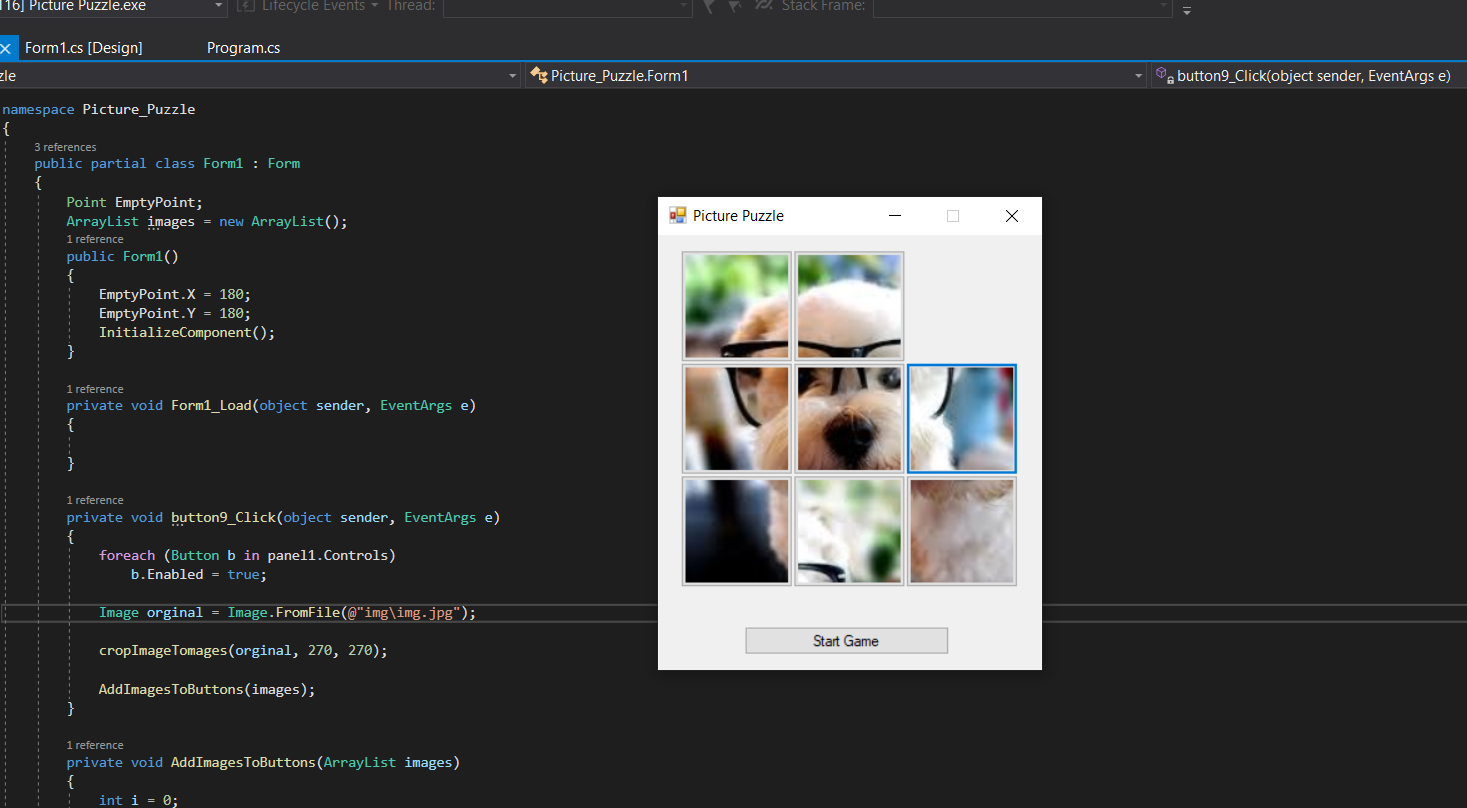Click the dark puzzle tile in bottom-left corner
The width and height of the screenshot is (1467, 808).
pyautogui.click(x=736, y=530)
